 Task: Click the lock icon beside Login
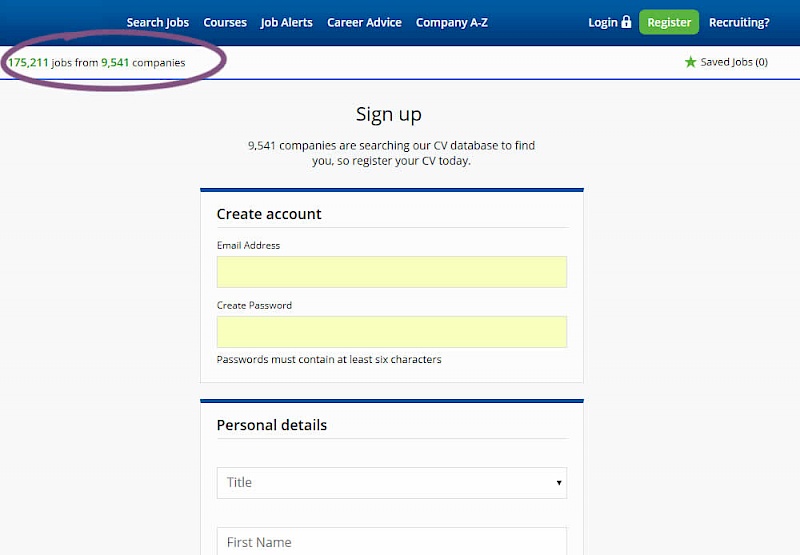tap(626, 22)
